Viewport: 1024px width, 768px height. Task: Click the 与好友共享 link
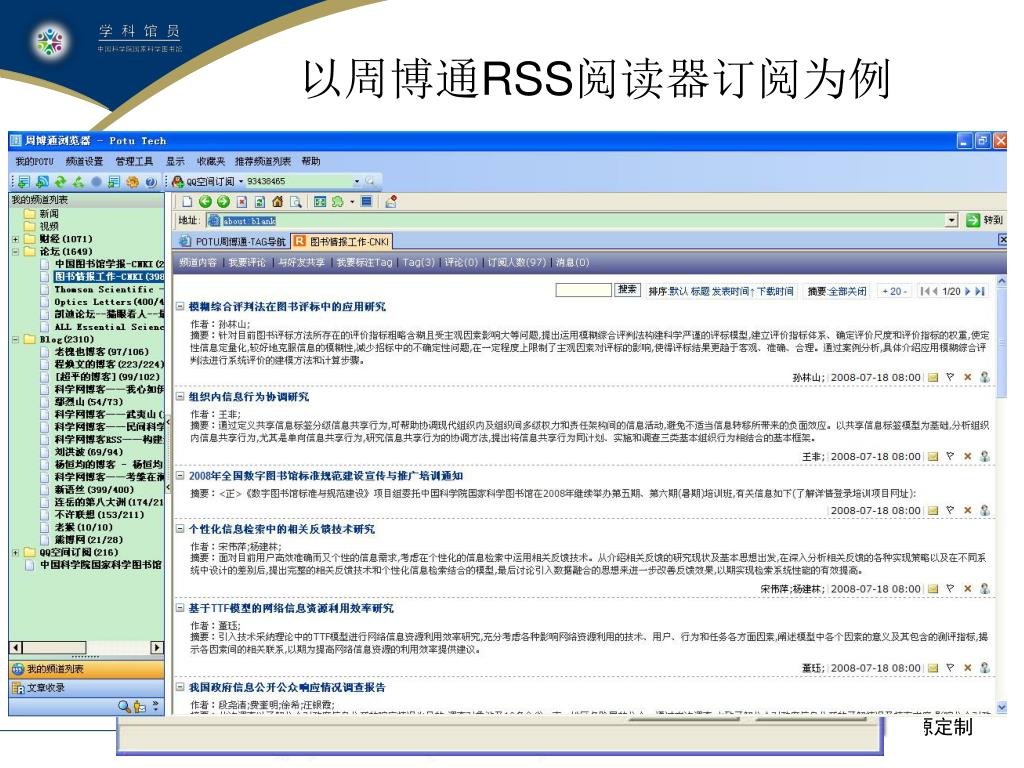coord(301,263)
